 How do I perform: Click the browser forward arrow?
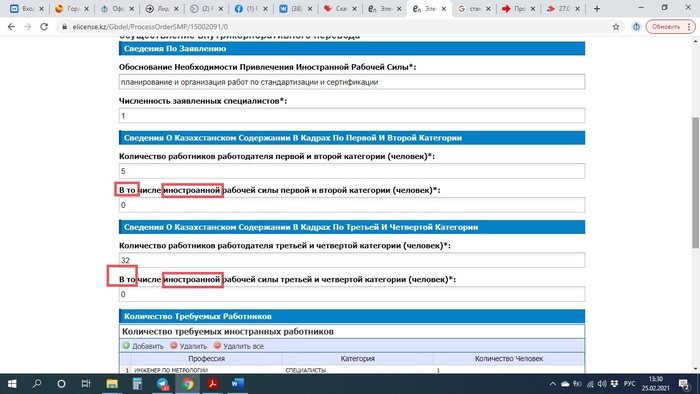pos(28,27)
